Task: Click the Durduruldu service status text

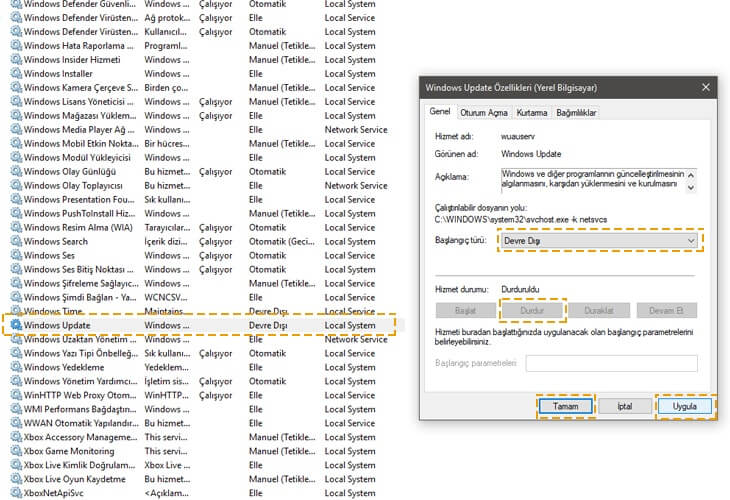Action: (520, 289)
